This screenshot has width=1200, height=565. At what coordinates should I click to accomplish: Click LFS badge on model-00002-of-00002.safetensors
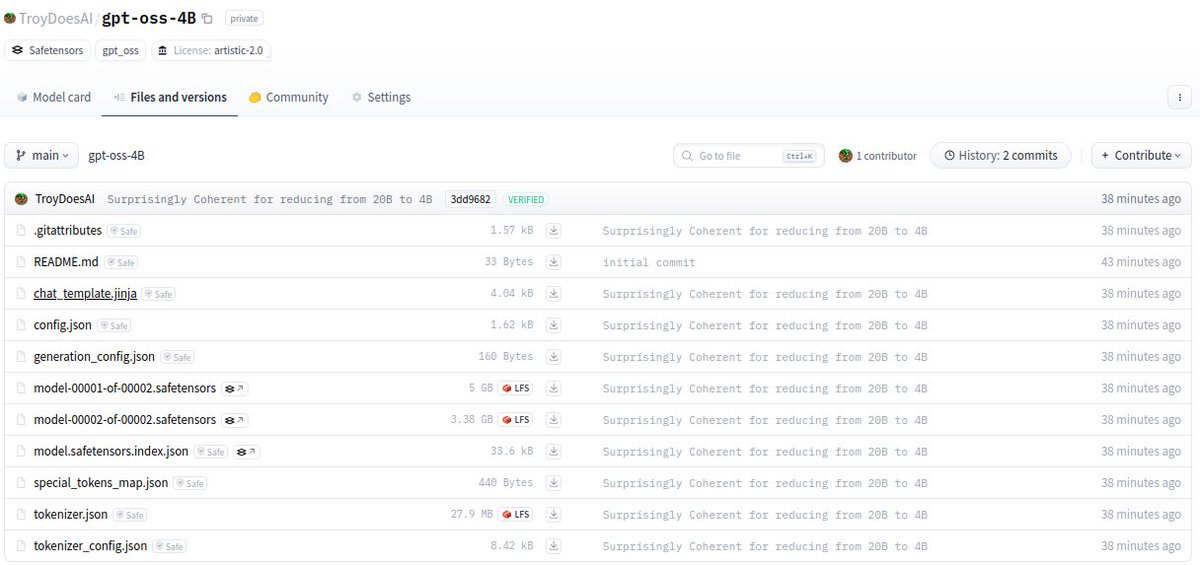(516, 420)
